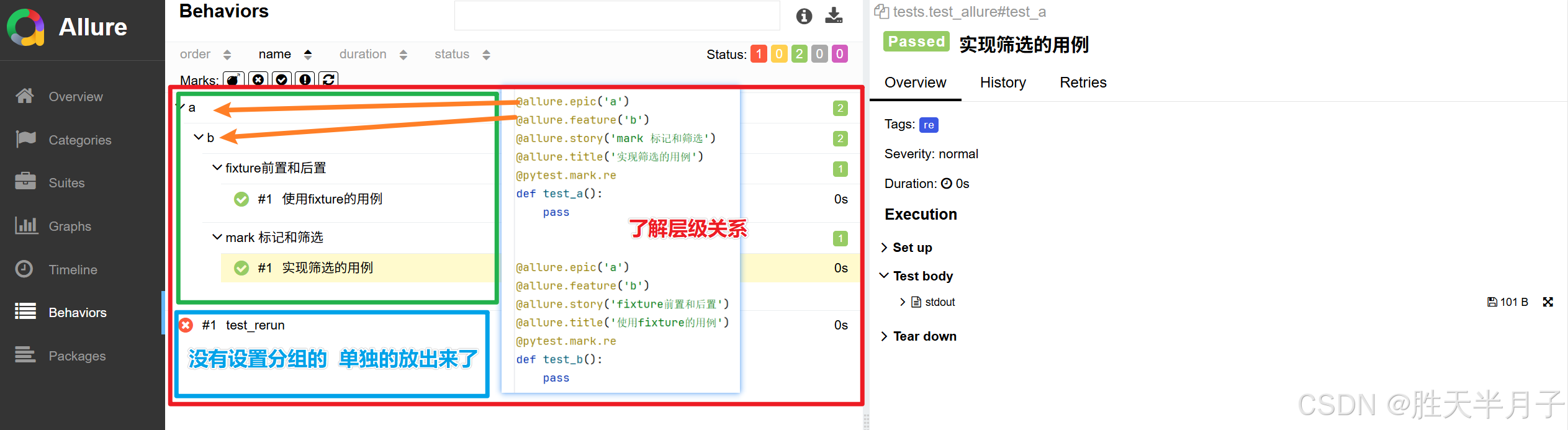Copy the test full name with clipboard icon
1568x430 pixels.
881,11
